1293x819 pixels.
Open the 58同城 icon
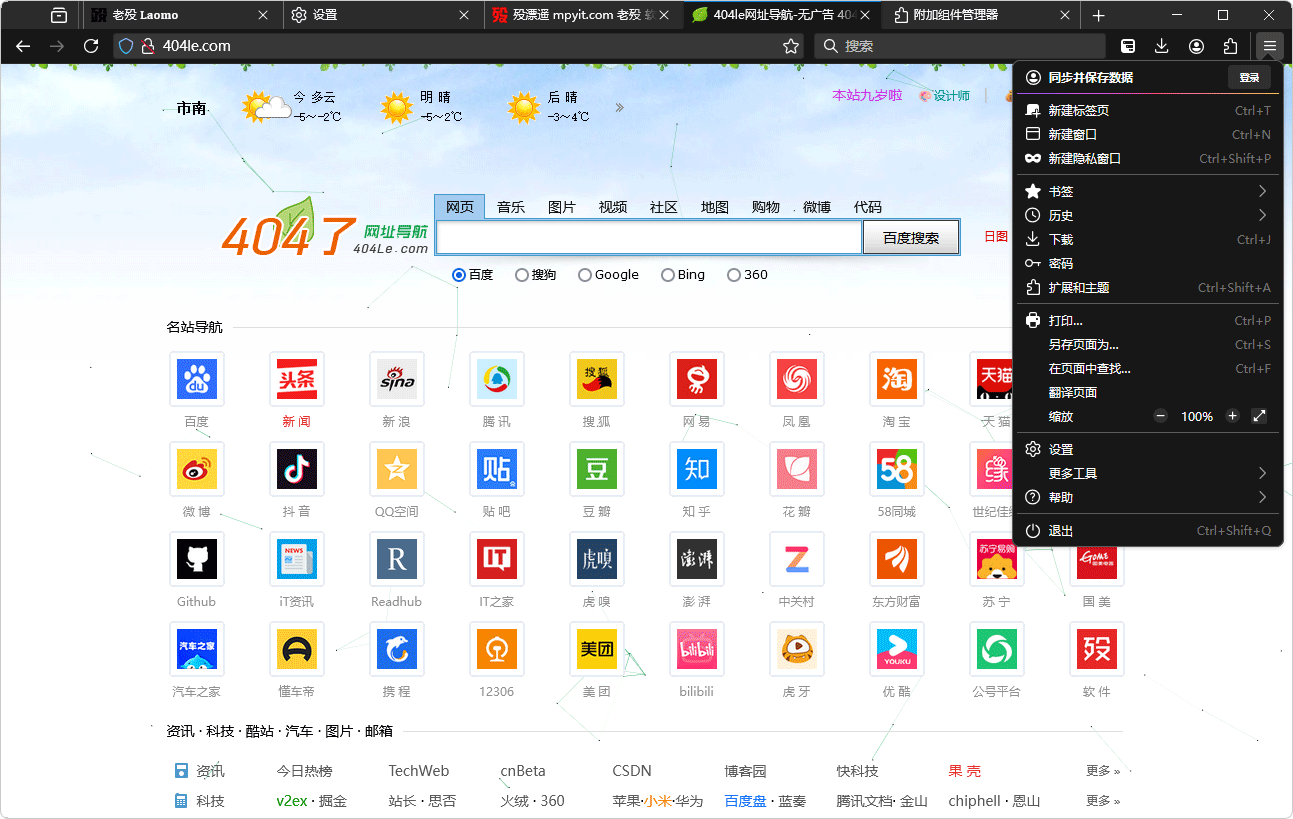[897, 469]
